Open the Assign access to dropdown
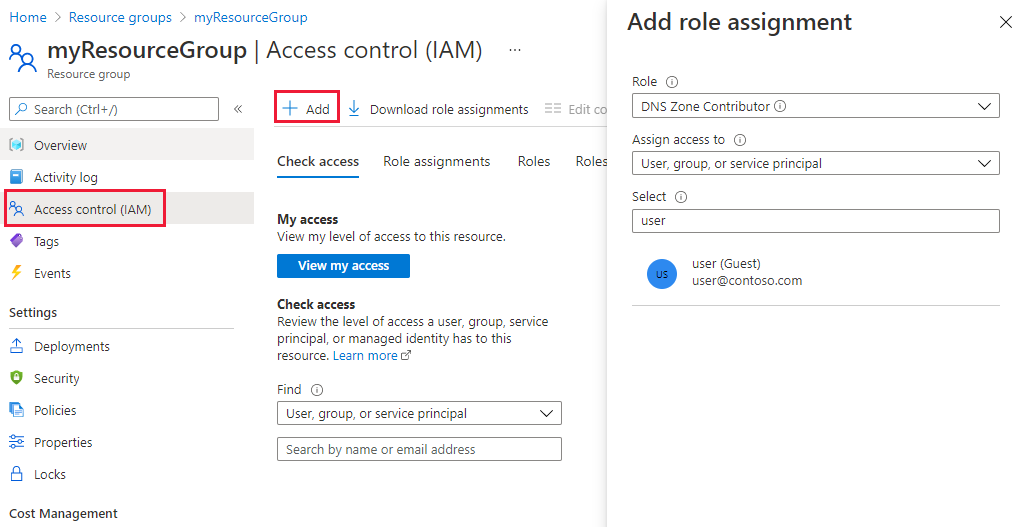The width and height of the screenshot is (1020, 527). [x=984, y=163]
